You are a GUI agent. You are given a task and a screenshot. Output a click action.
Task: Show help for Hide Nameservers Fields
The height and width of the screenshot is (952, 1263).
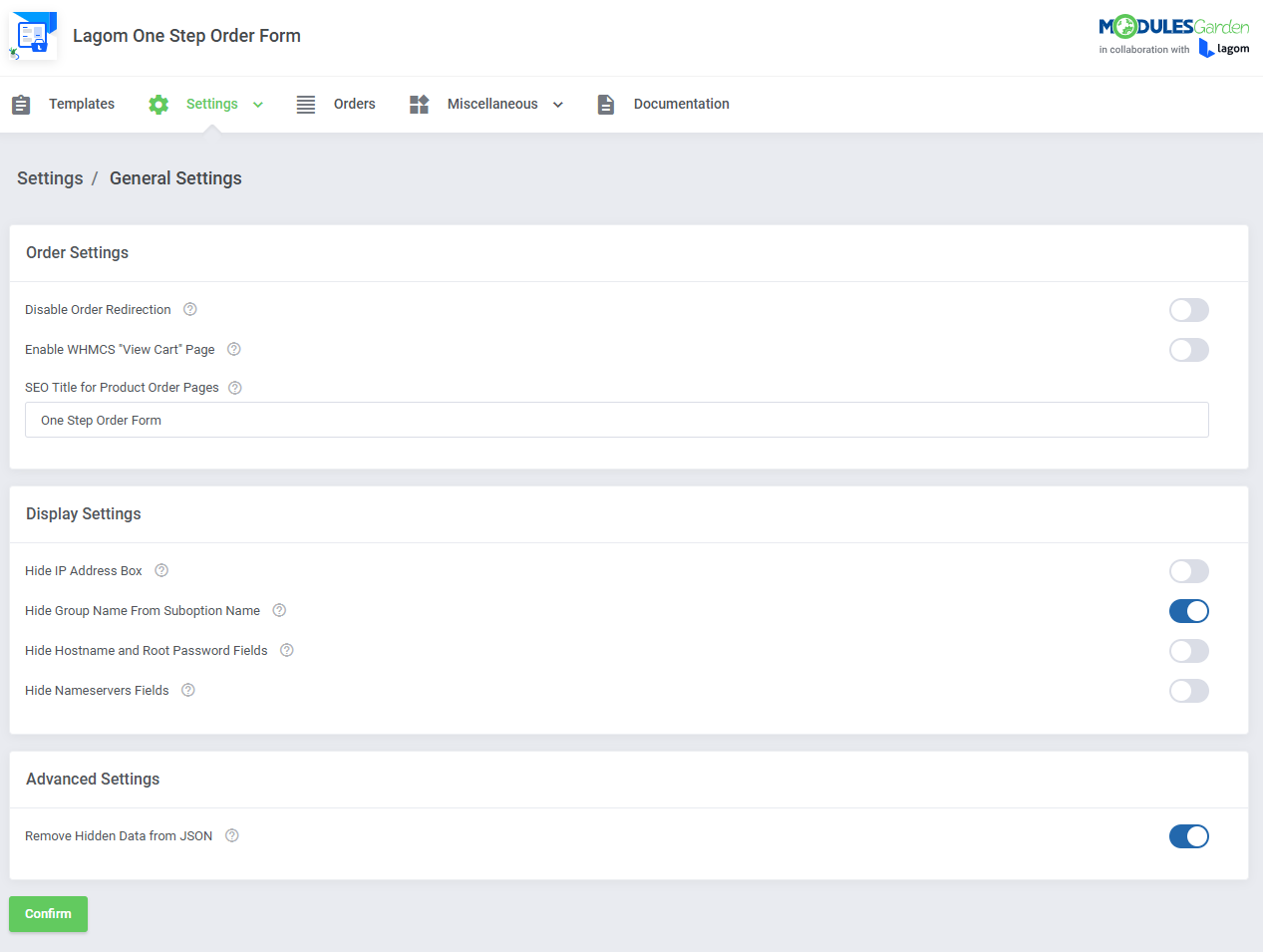point(188,691)
